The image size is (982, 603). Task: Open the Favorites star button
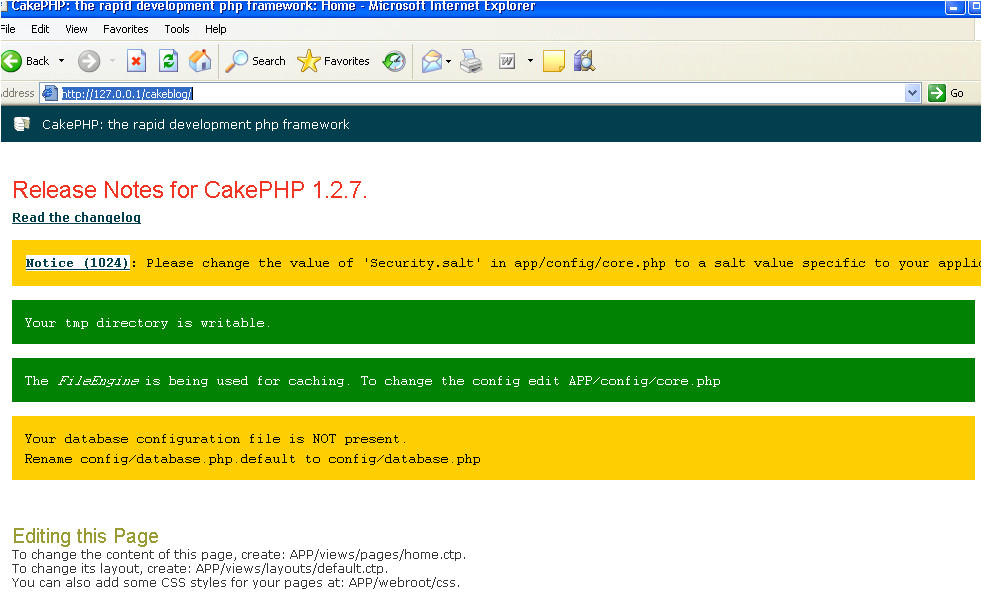tap(334, 61)
